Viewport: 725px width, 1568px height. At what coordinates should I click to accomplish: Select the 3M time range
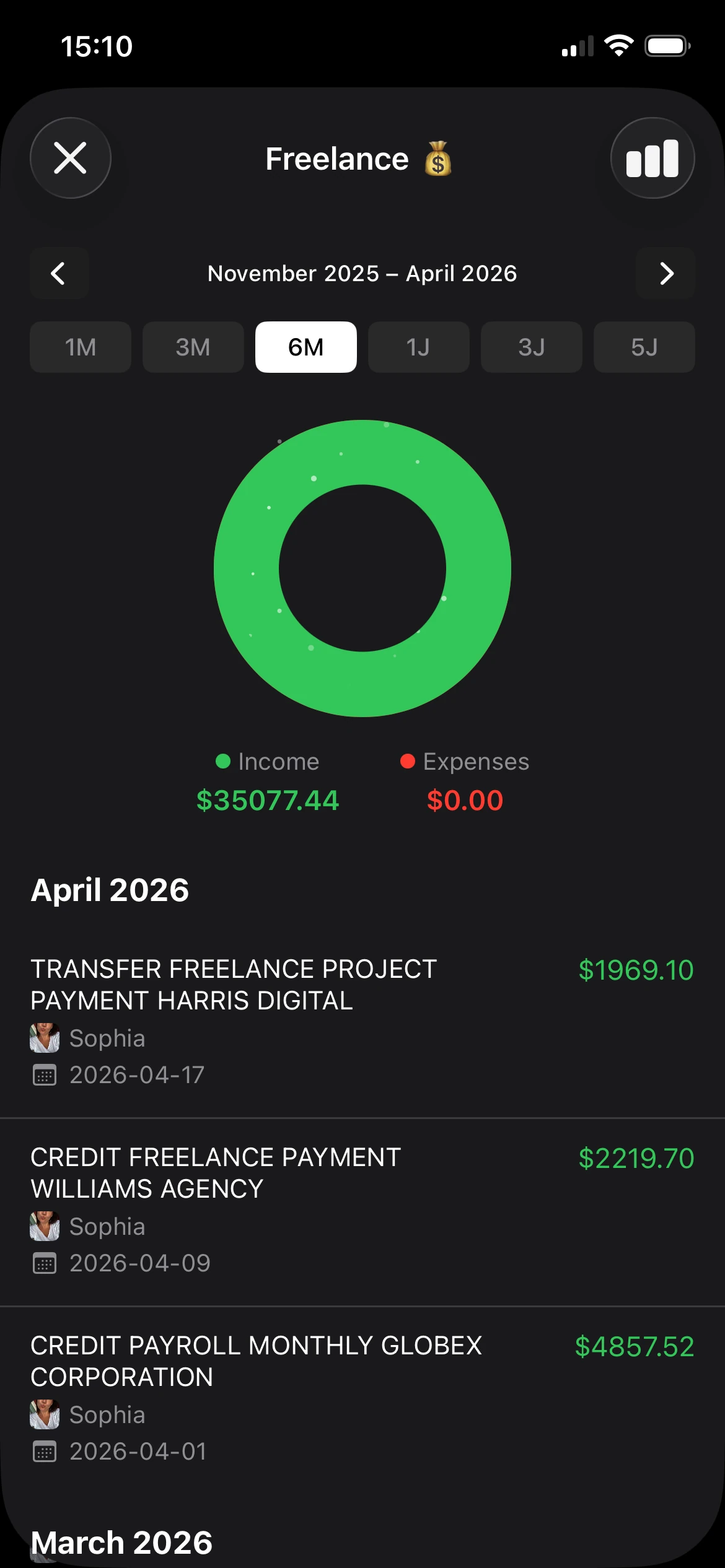[x=193, y=347]
